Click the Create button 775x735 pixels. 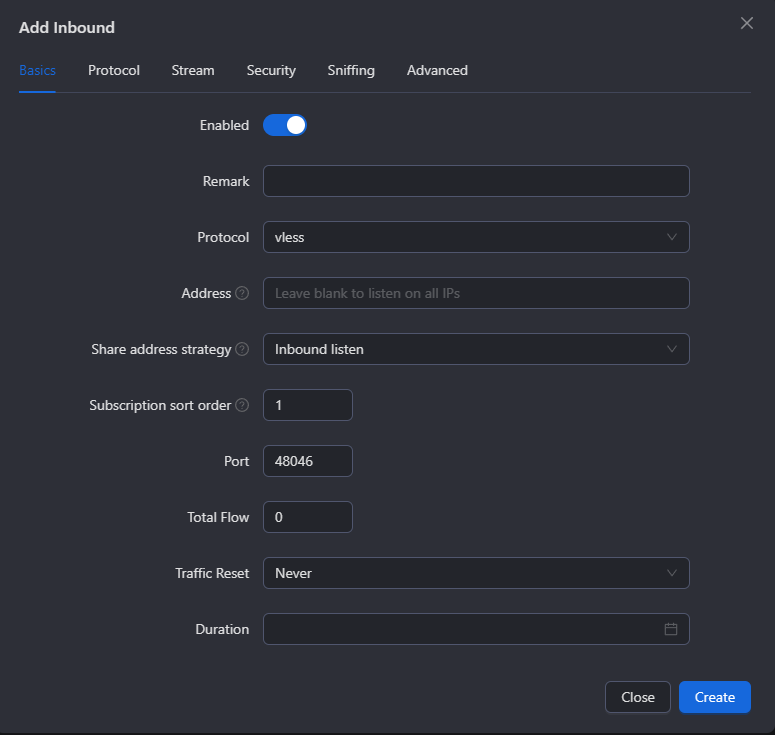715,697
